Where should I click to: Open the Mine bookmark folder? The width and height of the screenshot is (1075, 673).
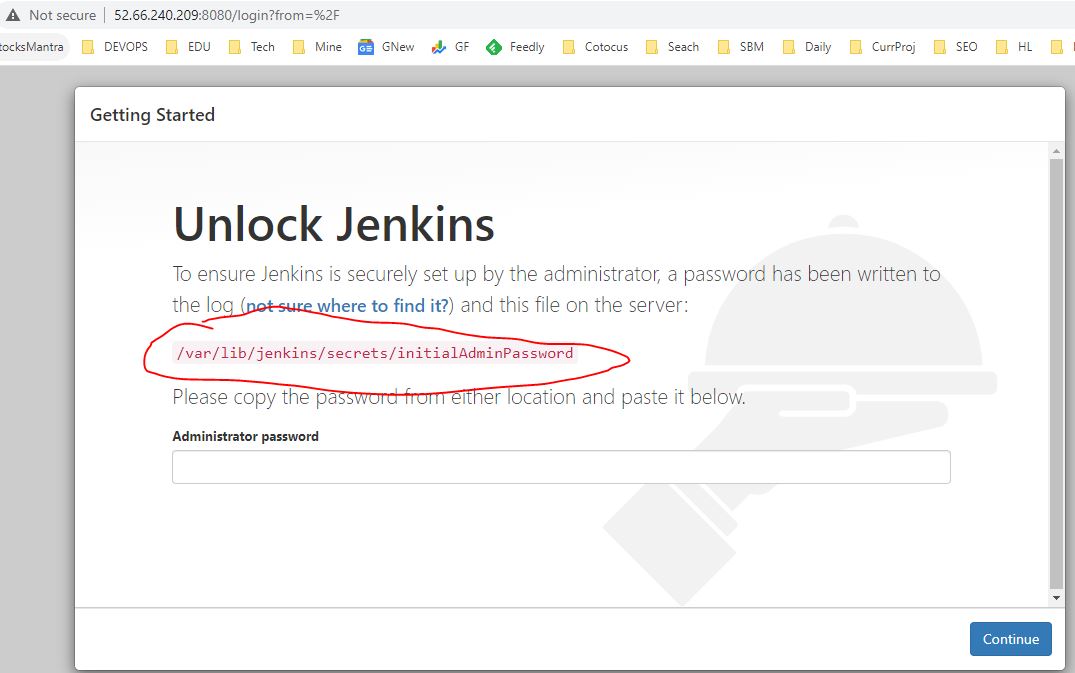tap(317, 47)
